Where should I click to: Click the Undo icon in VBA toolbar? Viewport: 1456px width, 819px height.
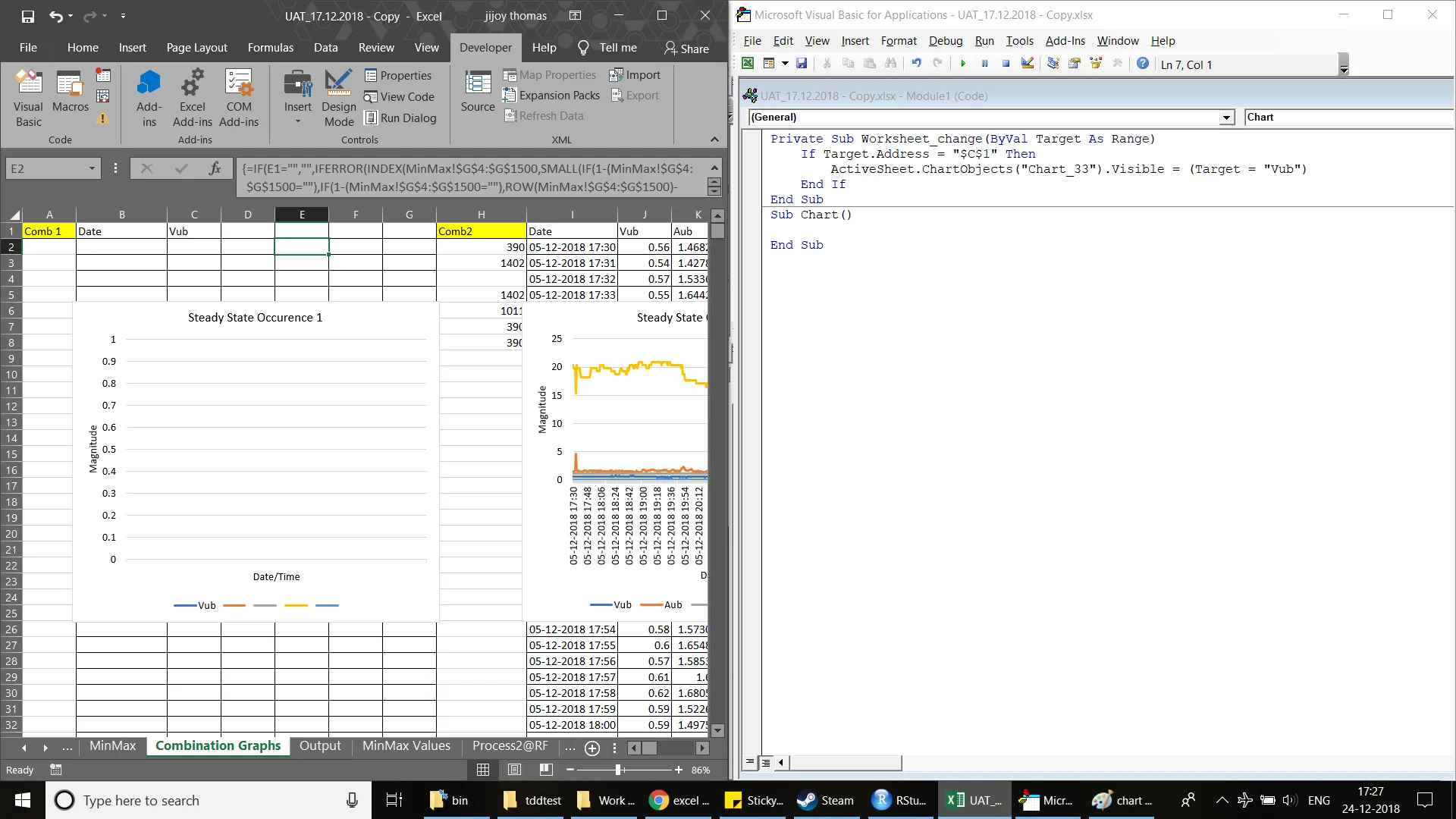click(916, 64)
